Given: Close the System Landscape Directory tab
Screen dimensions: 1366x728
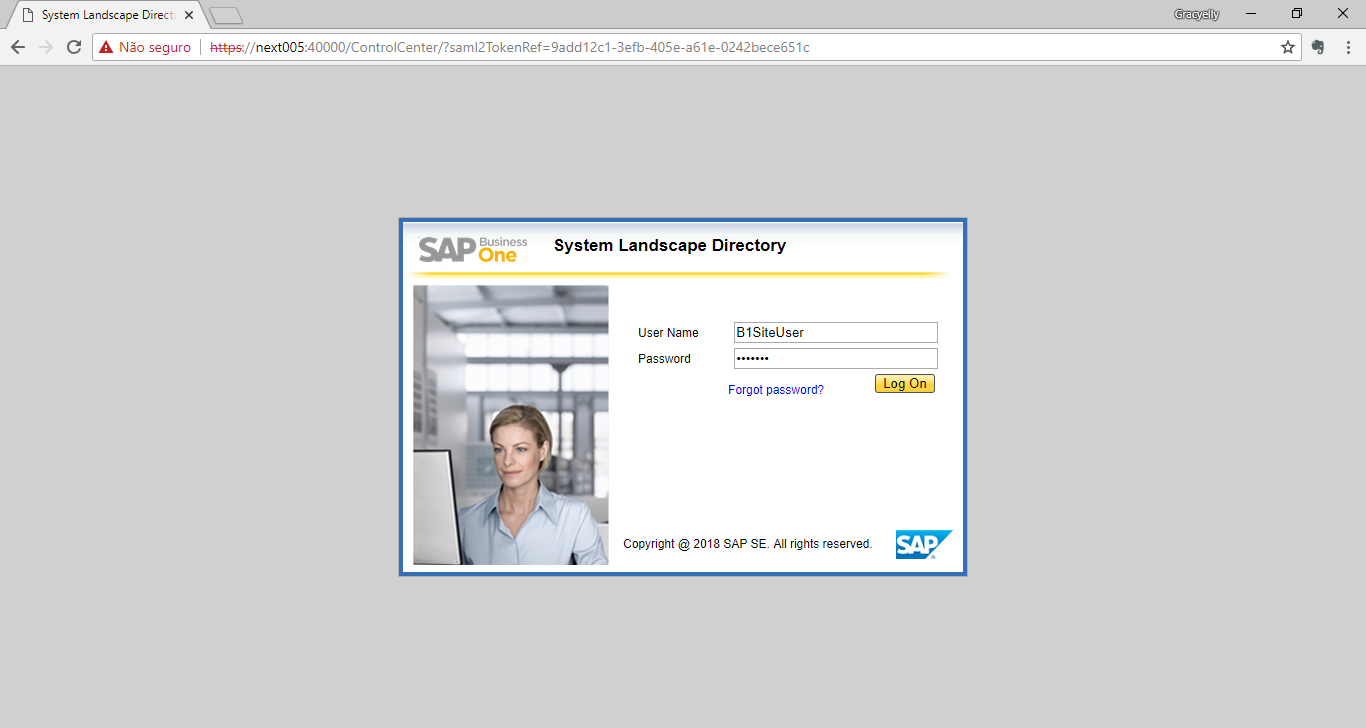Looking at the screenshot, I should tap(189, 15).
